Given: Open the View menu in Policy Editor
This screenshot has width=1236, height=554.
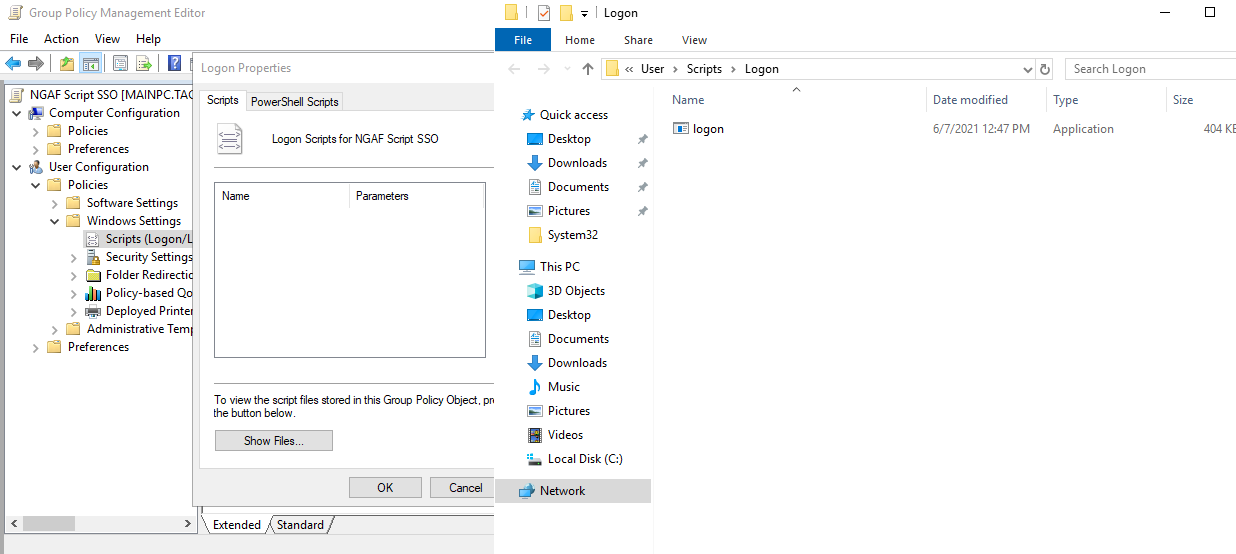Looking at the screenshot, I should (107, 38).
